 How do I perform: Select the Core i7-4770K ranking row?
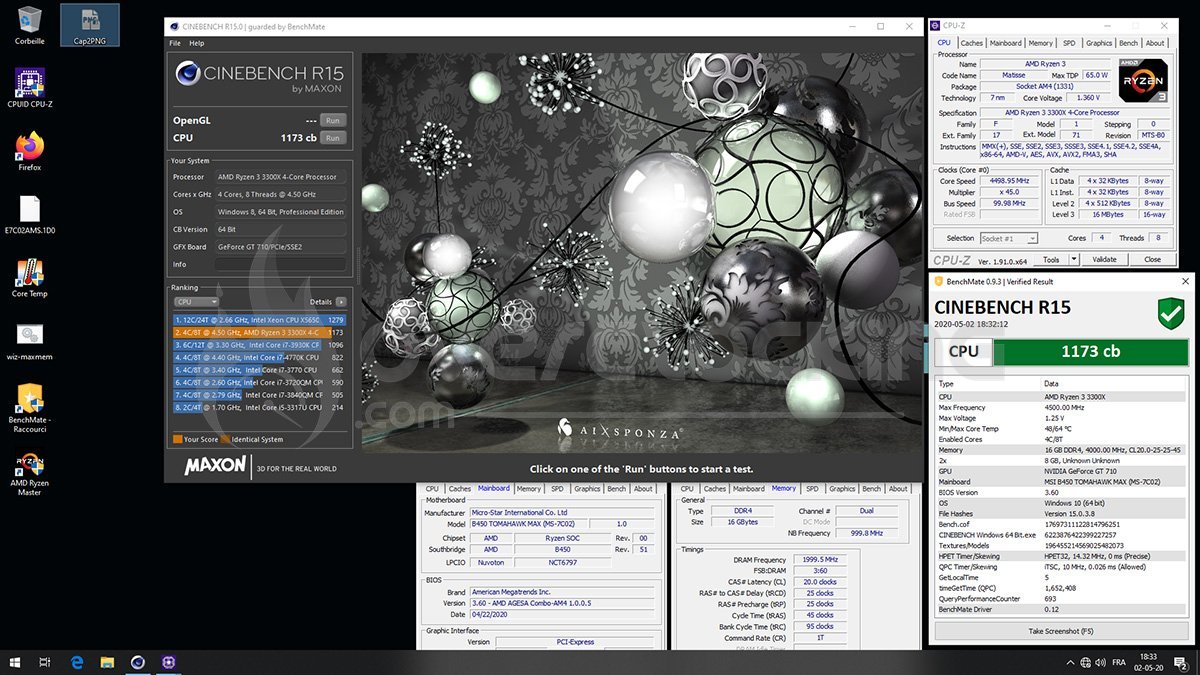[260, 357]
